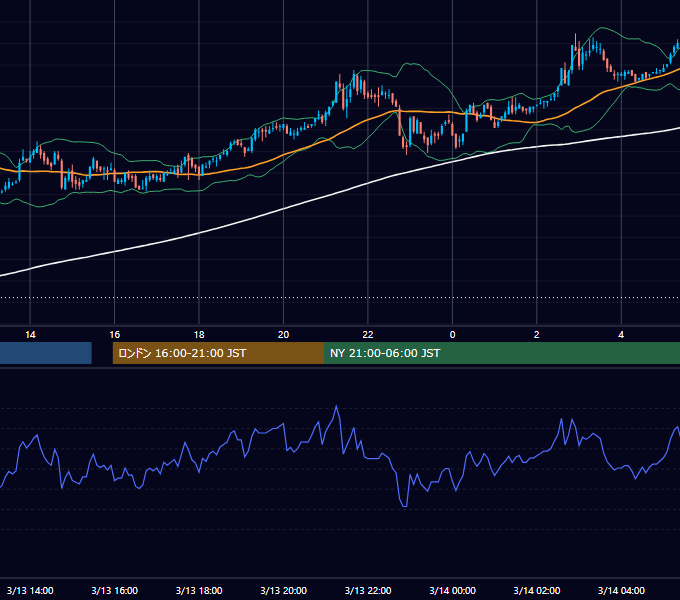
Task: Click the hour label 2 on price axis
Action: 536,335
